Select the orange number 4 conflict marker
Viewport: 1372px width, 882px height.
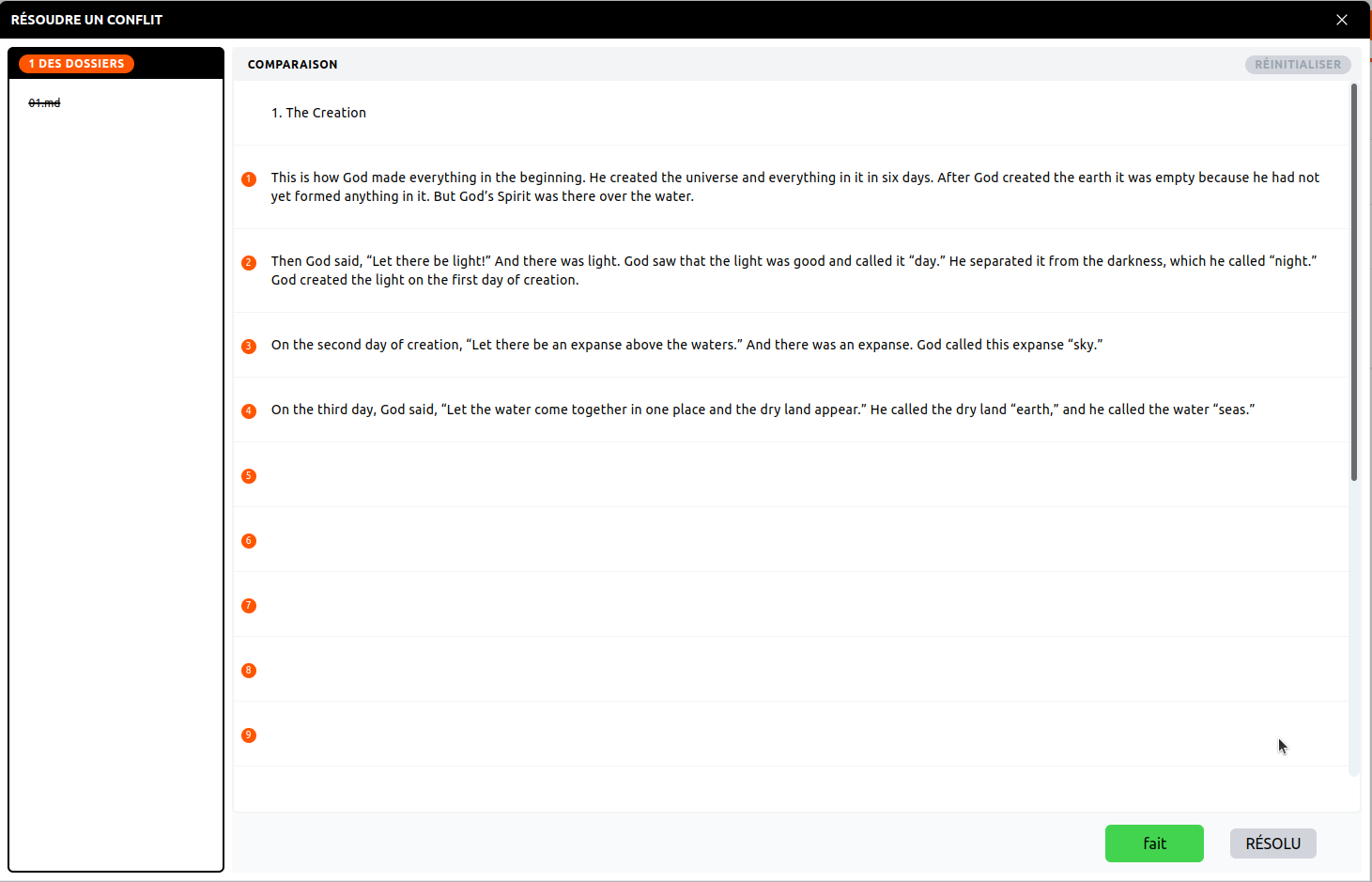coord(249,411)
